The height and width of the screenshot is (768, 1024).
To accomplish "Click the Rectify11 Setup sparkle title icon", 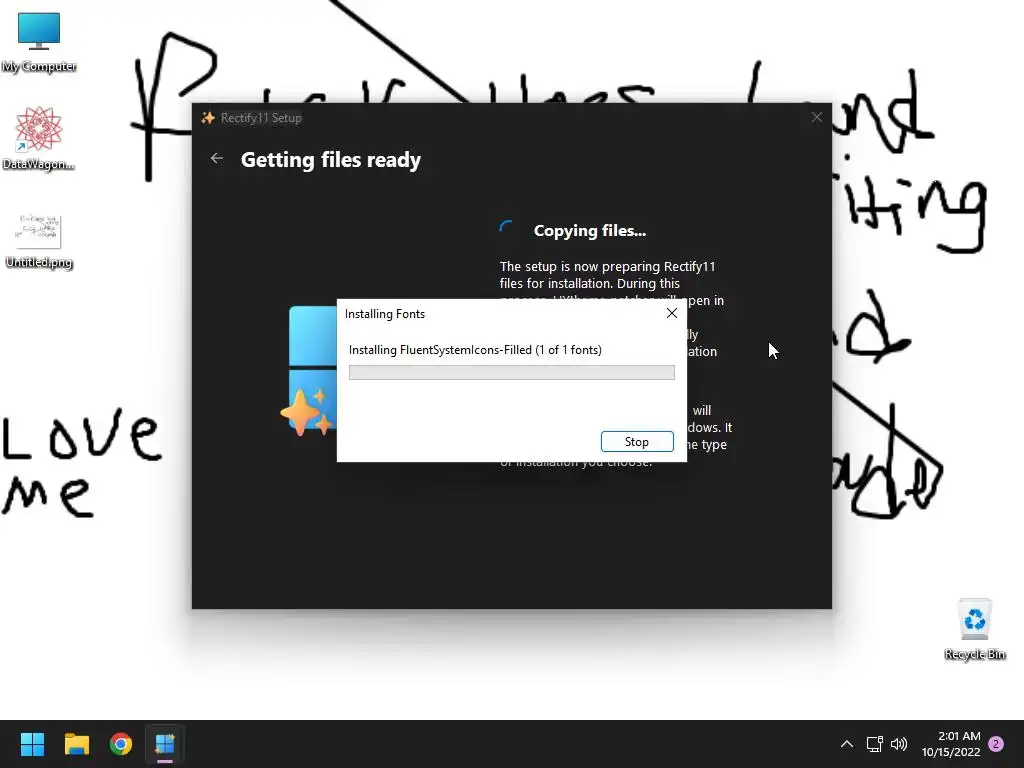I will coord(208,118).
